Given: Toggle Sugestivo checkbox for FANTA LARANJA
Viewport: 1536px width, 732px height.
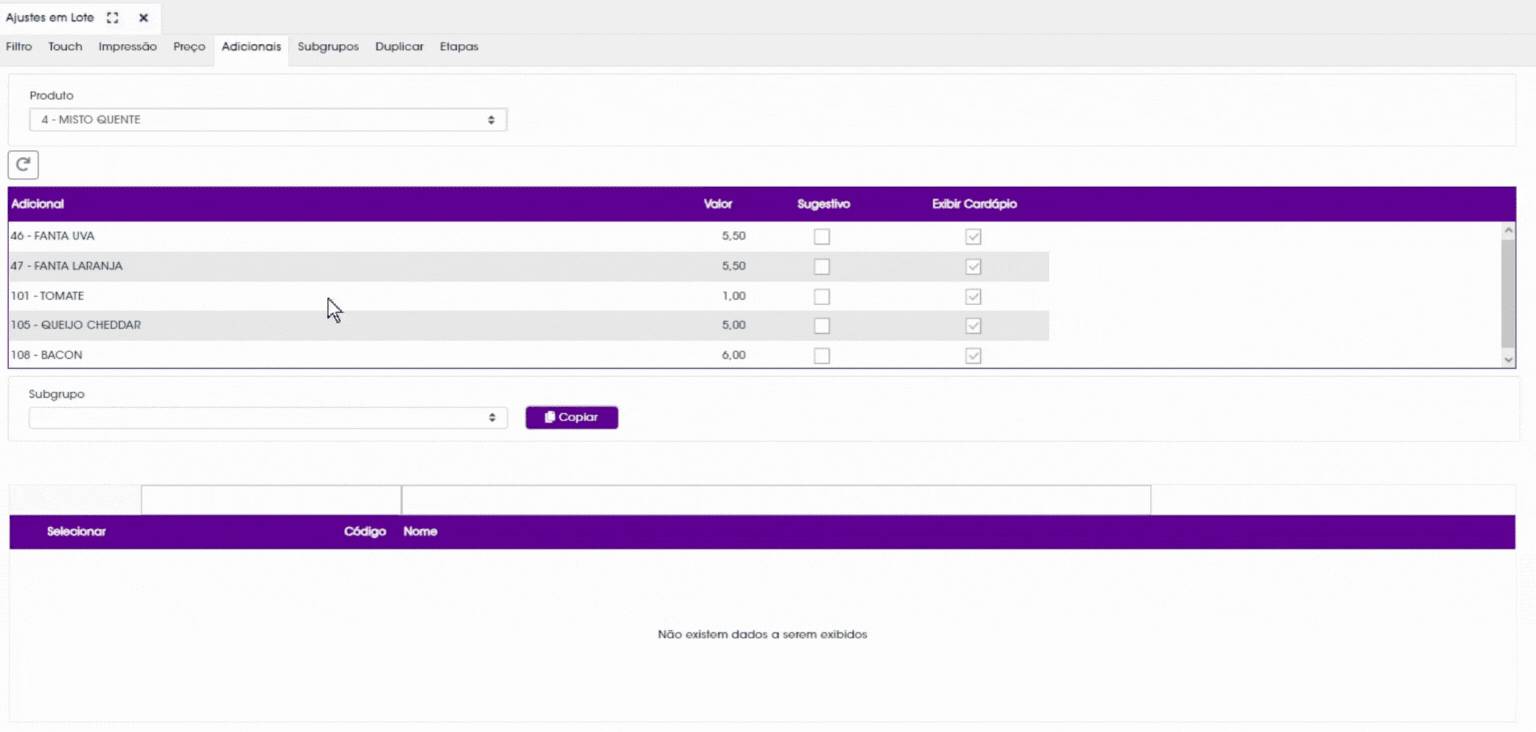Looking at the screenshot, I should (822, 267).
